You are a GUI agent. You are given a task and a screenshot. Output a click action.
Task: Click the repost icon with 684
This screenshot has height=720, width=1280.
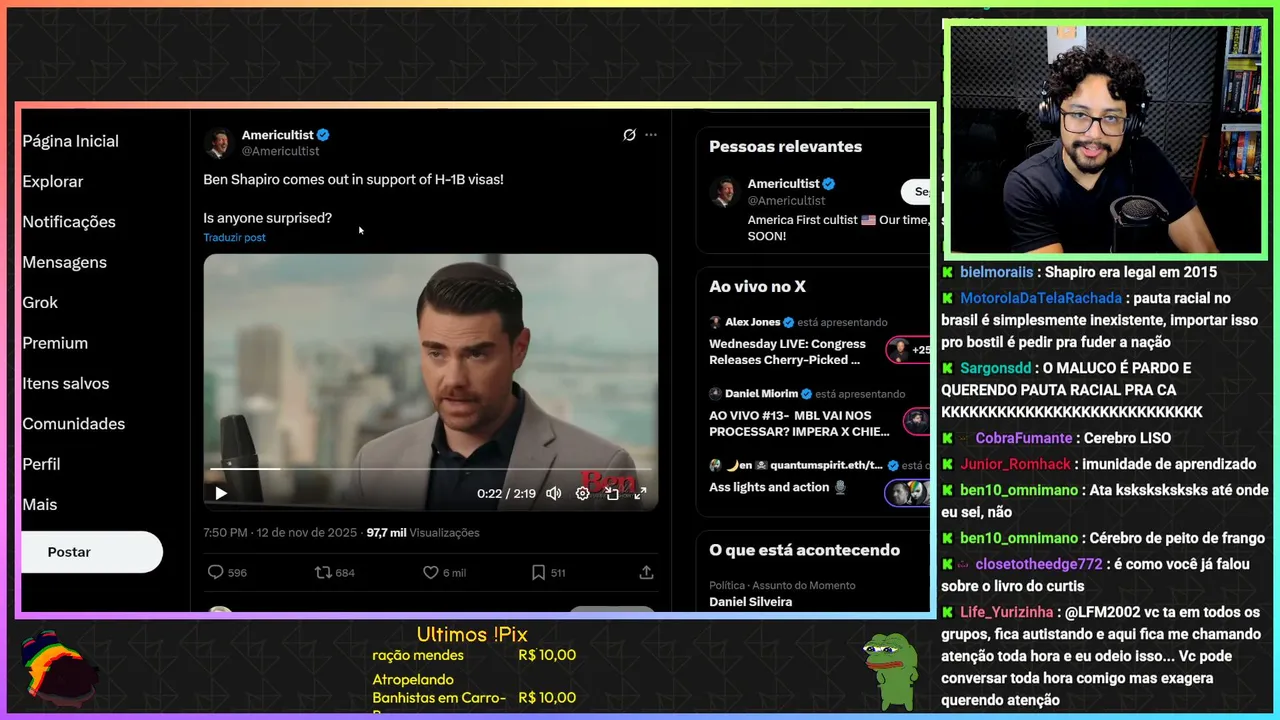335,573
